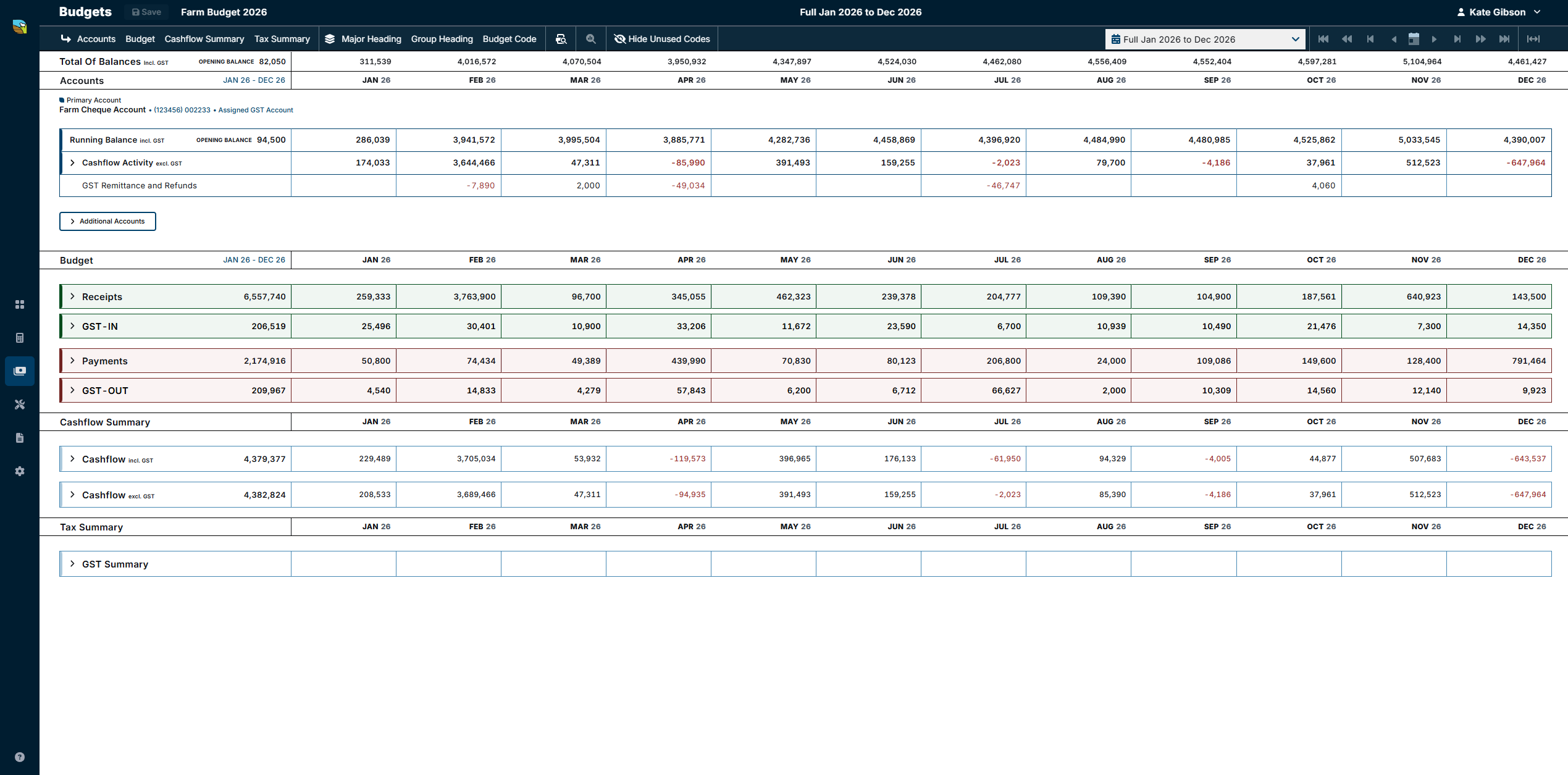Click the opening balance value 94,500

[x=271, y=140]
